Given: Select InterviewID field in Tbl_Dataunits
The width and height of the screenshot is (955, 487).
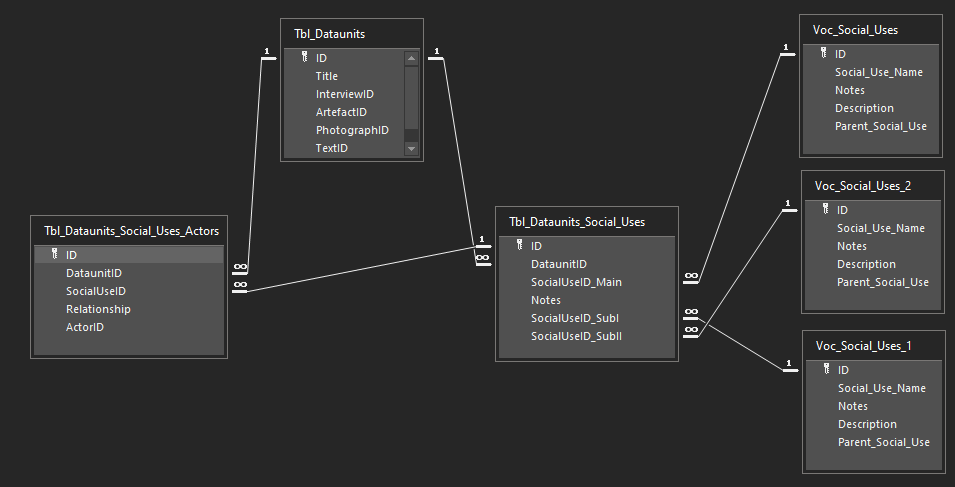Looking at the screenshot, I should pos(344,94).
